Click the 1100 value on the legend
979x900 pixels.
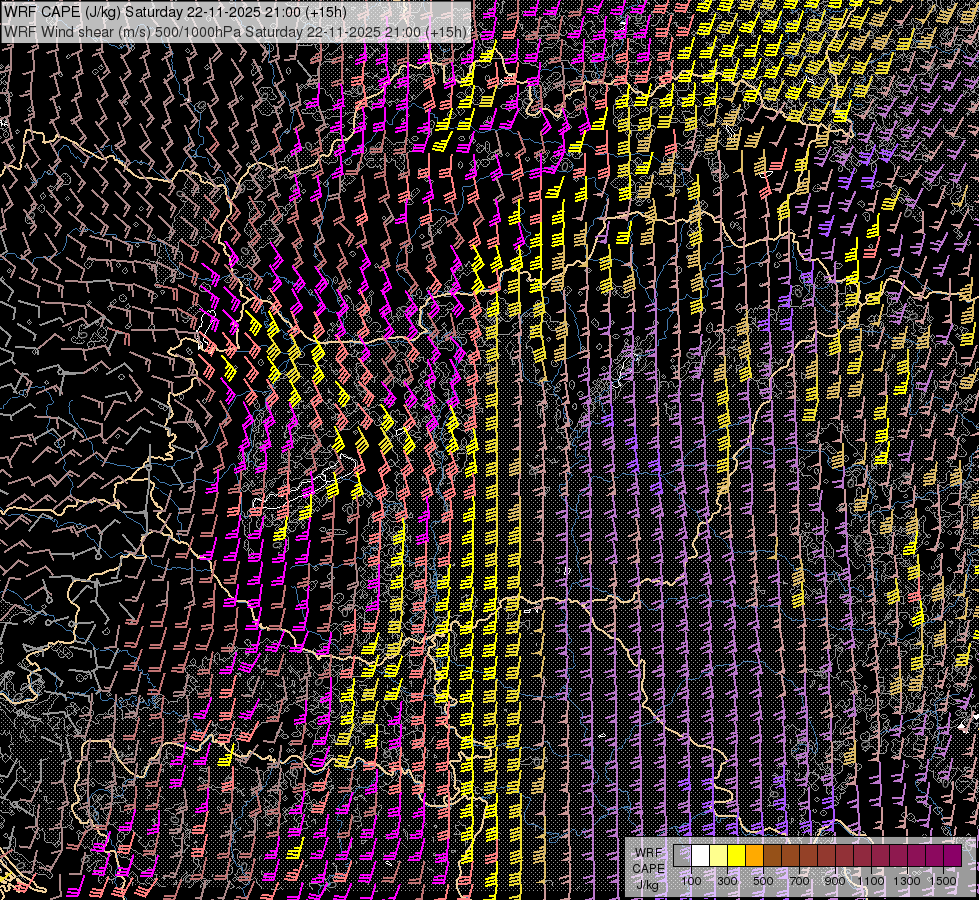871,881
